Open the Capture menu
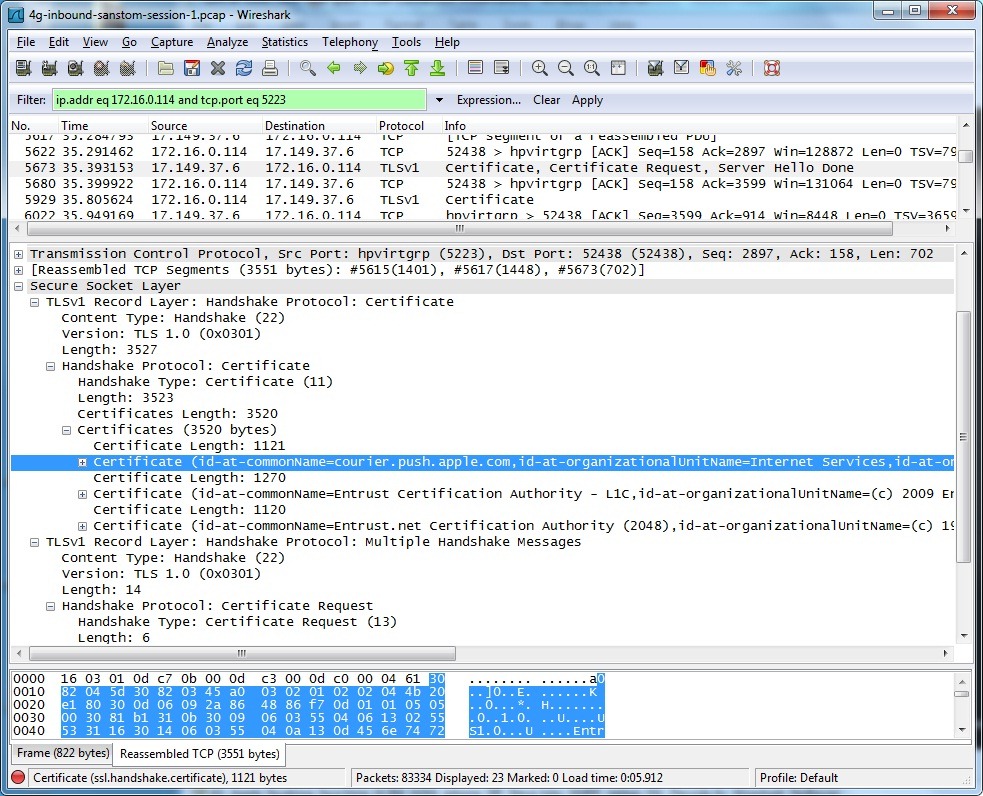983x796 pixels. click(x=172, y=42)
